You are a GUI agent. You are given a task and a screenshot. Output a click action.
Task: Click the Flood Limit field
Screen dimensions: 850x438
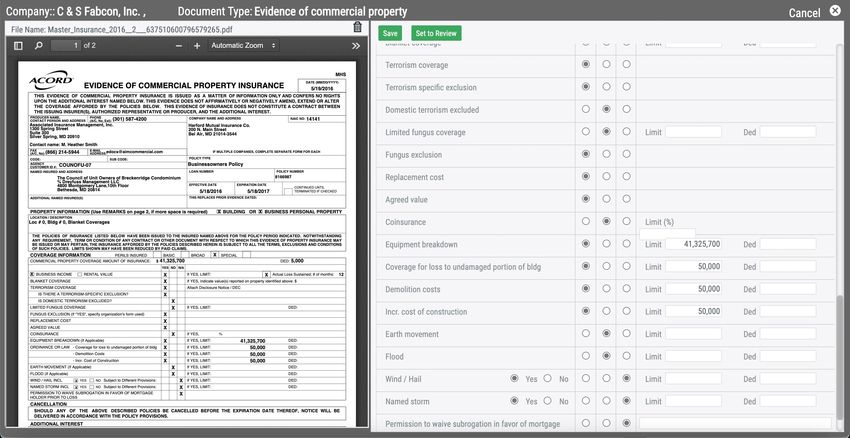tap(693, 357)
